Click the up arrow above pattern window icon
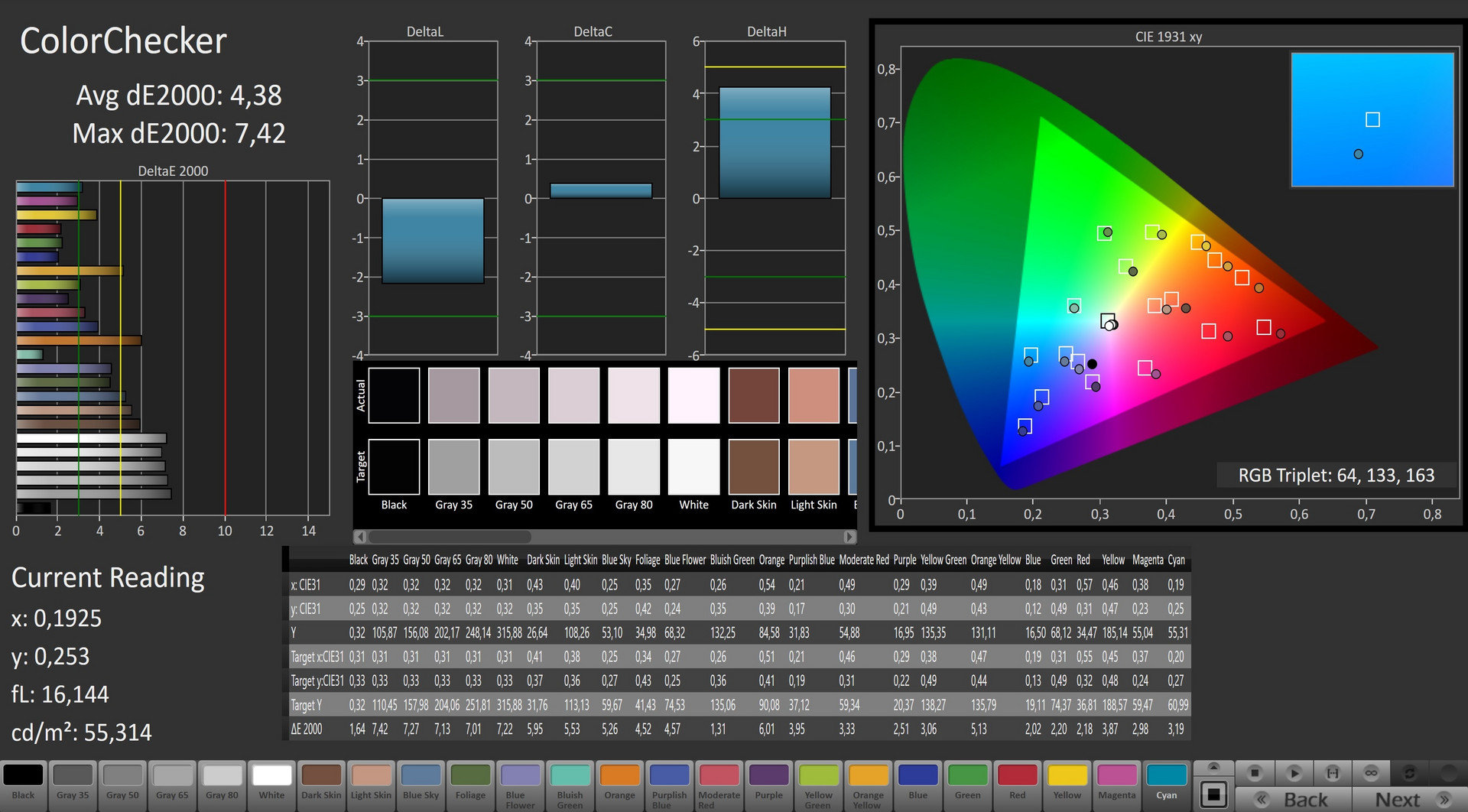The width and height of the screenshot is (1468, 812). coord(1213,767)
